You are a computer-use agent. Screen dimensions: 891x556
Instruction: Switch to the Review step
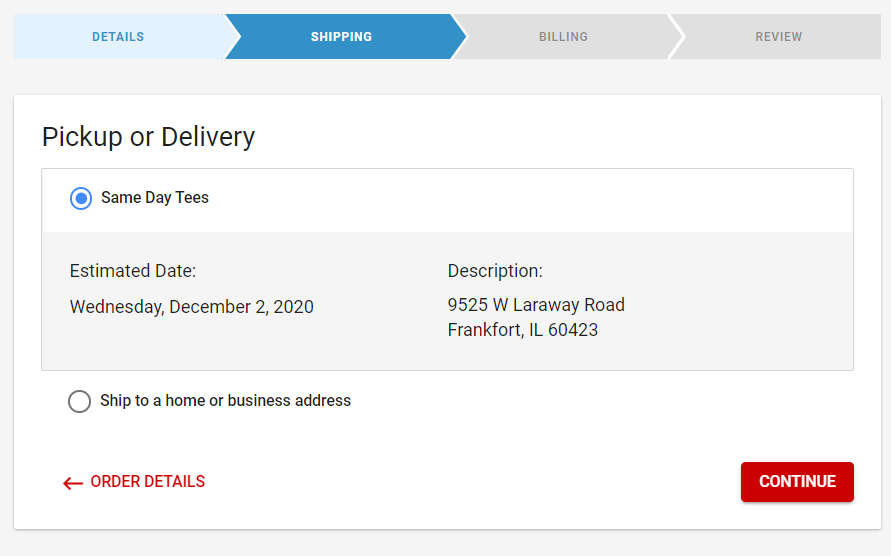pos(778,37)
